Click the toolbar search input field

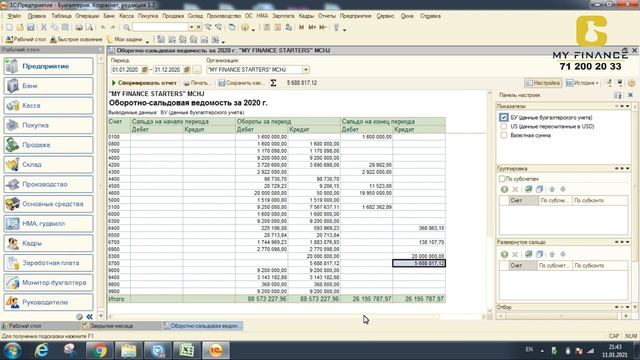[160, 27]
